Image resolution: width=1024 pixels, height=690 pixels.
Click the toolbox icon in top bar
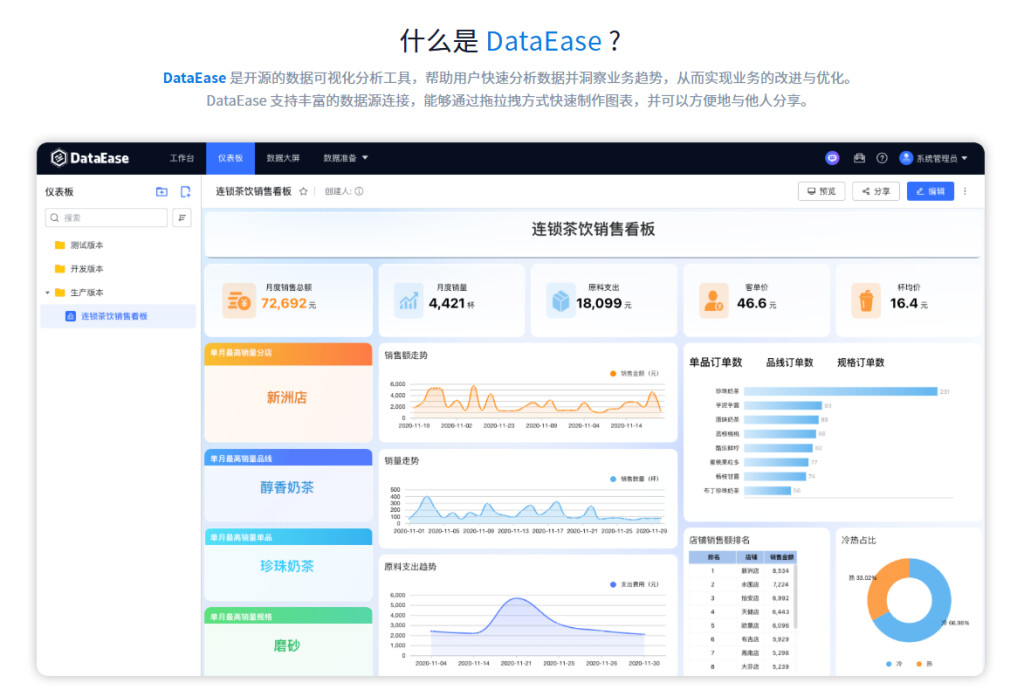click(x=859, y=158)
